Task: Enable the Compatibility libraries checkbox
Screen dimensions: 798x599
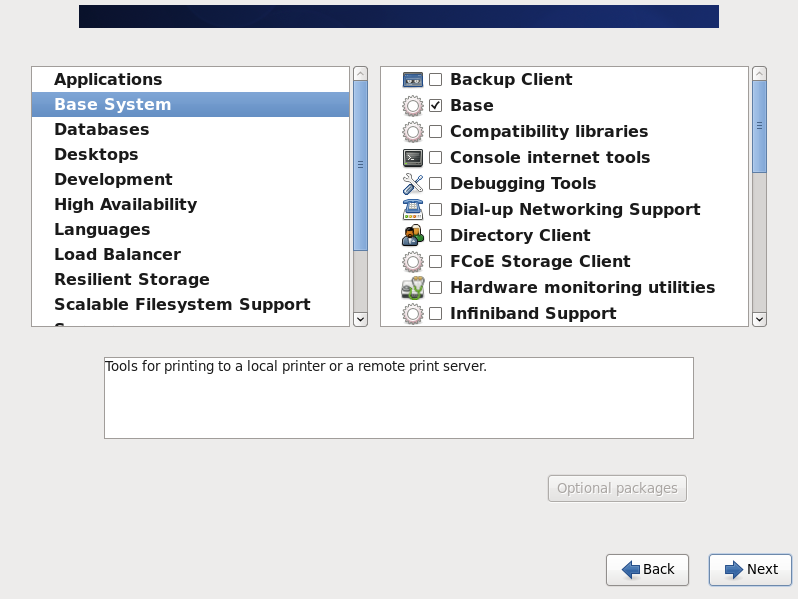Action: [x=436, y=132]
